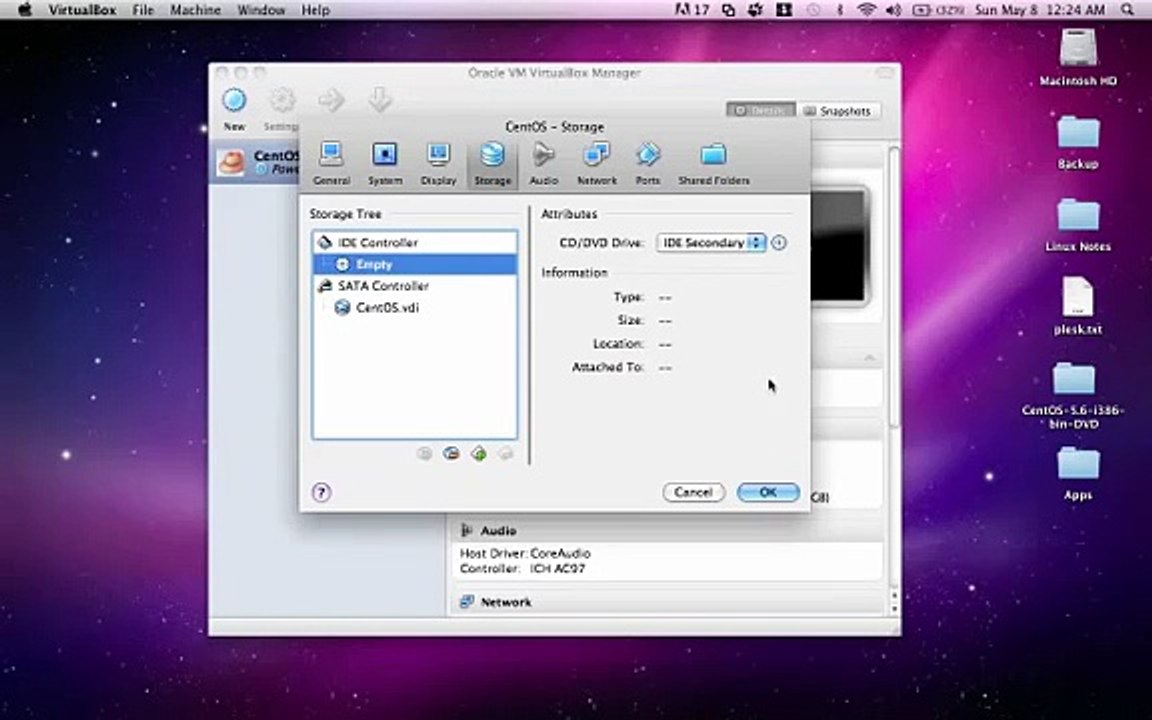Open the General settings section
The width and height of the screenshot is (1152, 720).
pos(331,163)
